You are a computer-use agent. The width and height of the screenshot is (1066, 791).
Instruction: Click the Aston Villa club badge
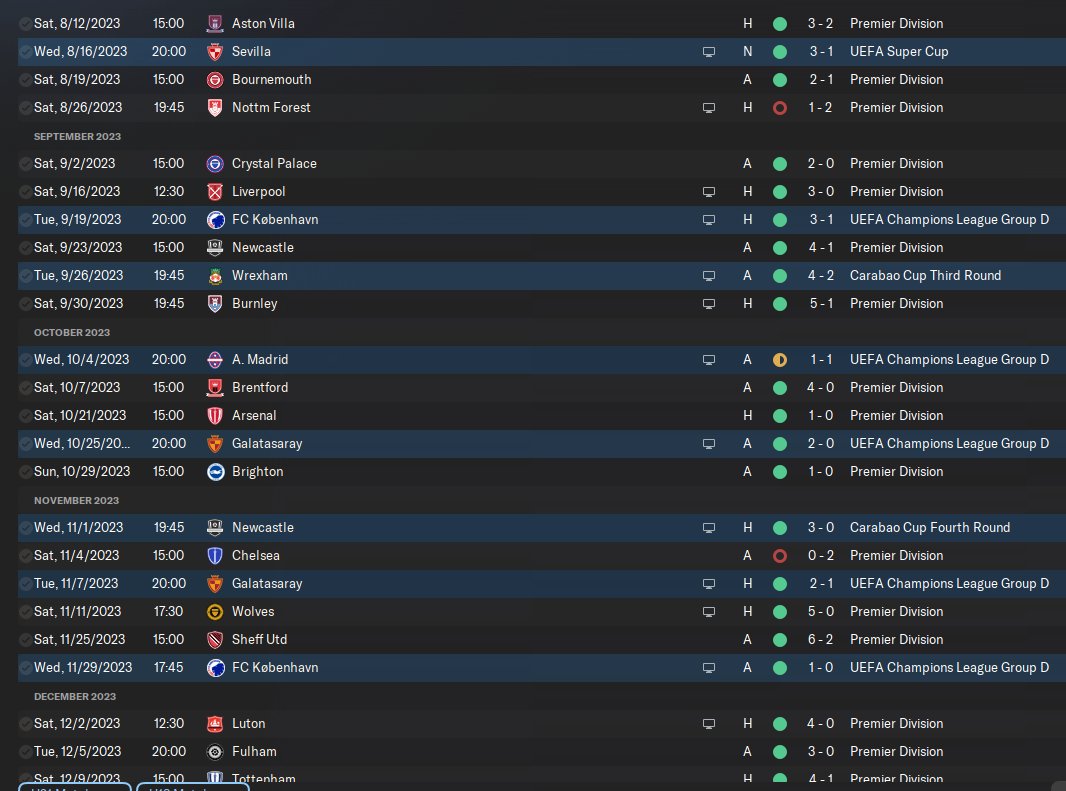pyautogui.click(x=215, y=23)
